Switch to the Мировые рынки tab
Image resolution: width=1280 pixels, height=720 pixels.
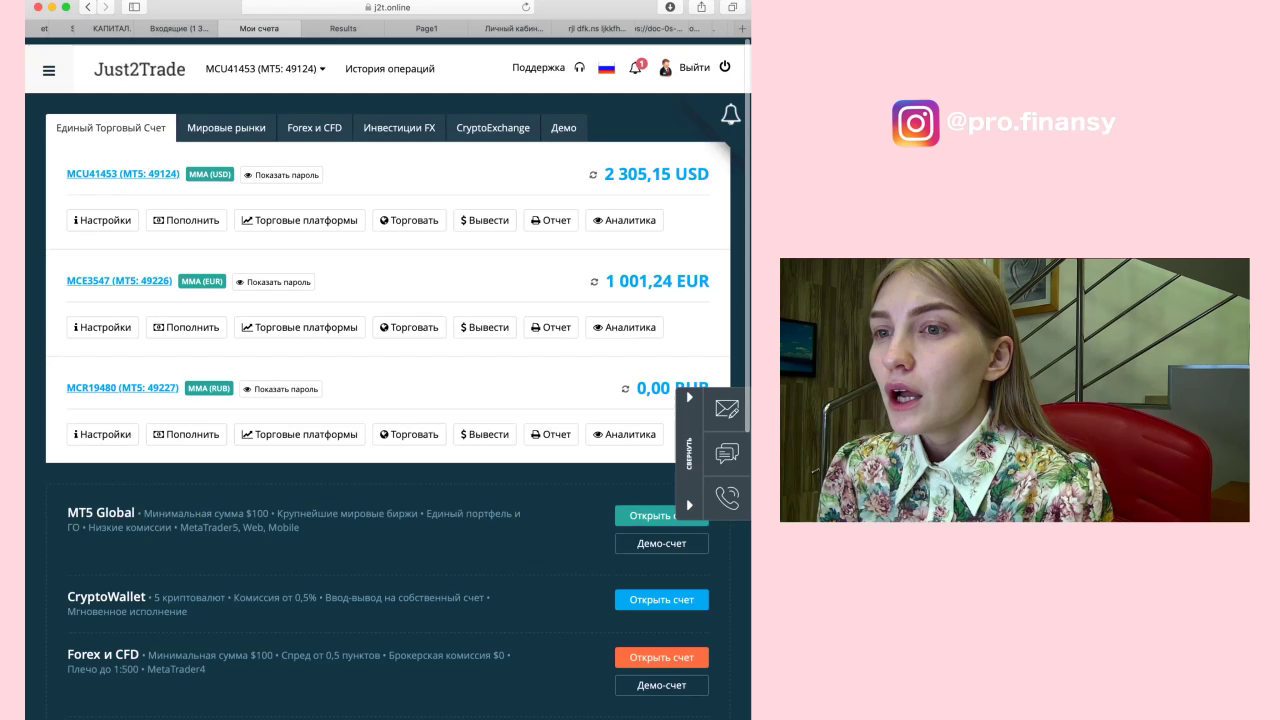click(226, 128)
